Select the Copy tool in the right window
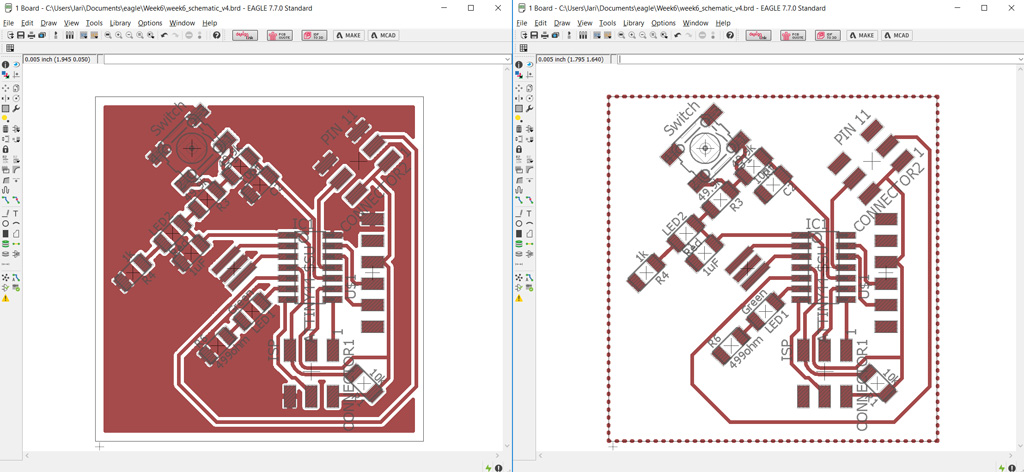1024x472 pixels. pos(528,88)
